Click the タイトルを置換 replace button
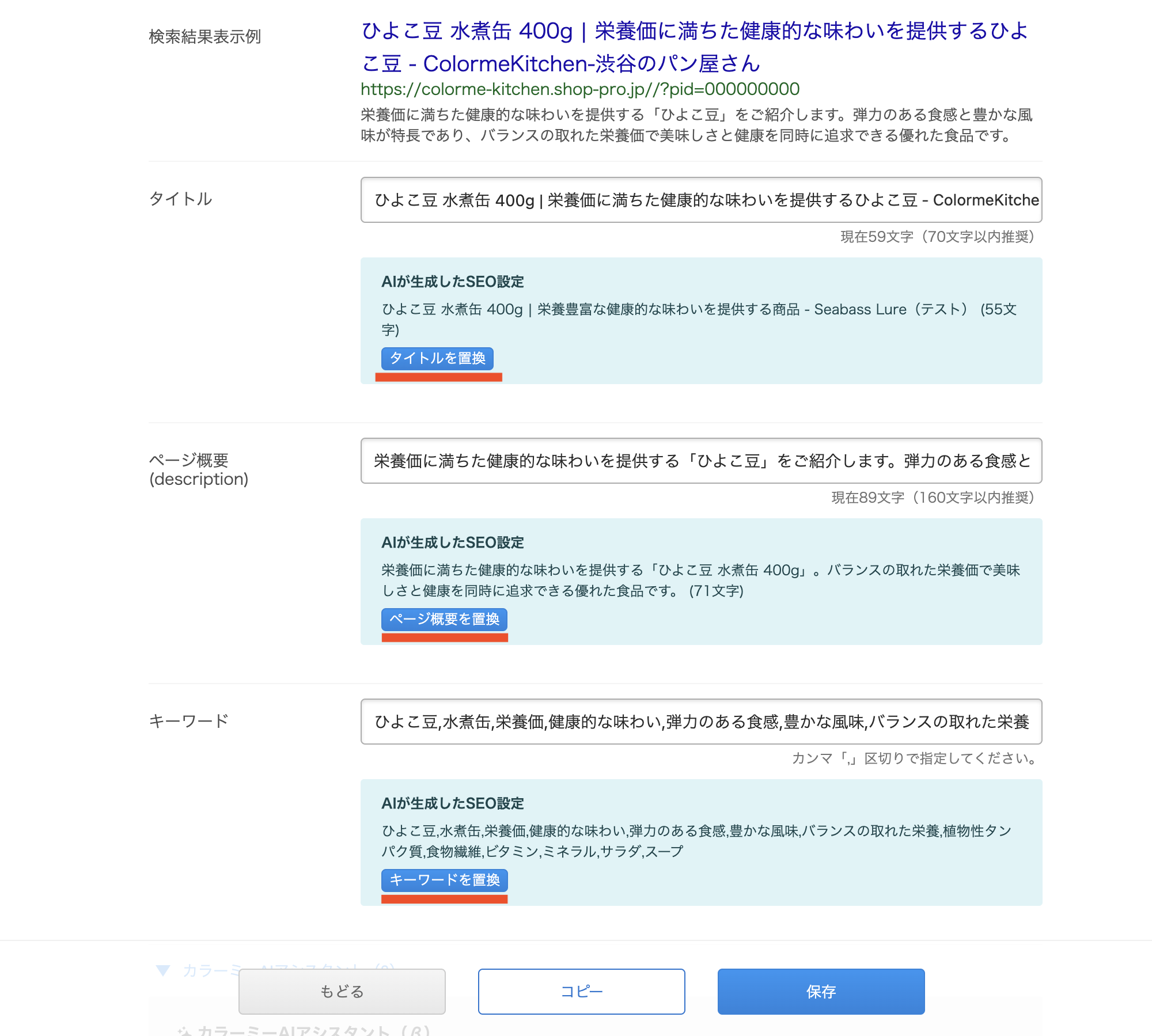The width and height of the screenshot is (1152, 1036). coord(438,358)
